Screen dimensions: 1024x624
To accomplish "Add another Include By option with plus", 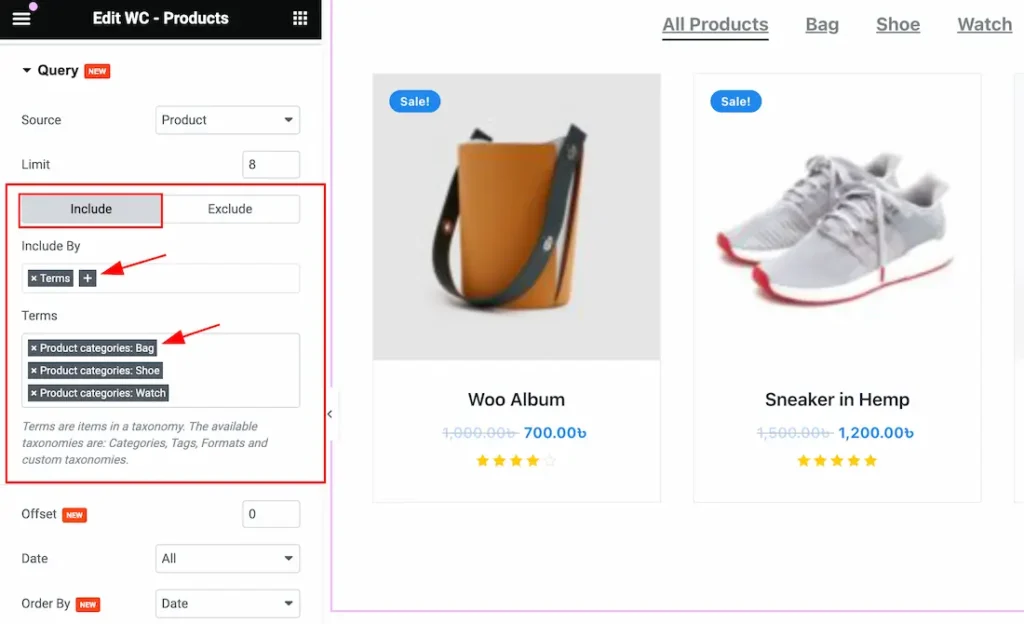I will pyautogui.click(x=88, y=279).
